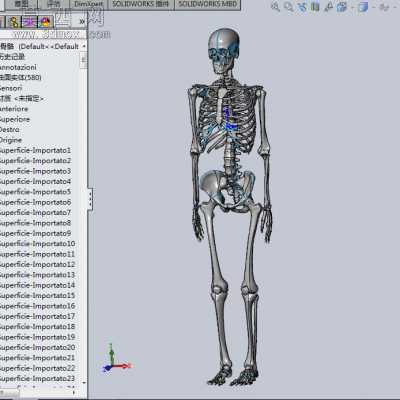Select Superficie-Importato9 feature
Viewport: 400px width, 400px height.
click(35, 233)
